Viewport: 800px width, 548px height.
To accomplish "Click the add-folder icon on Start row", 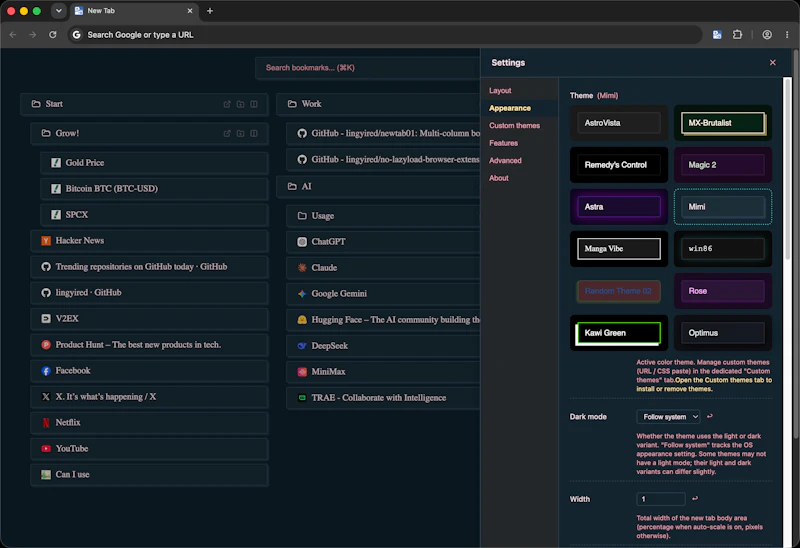I will [240, 104].
